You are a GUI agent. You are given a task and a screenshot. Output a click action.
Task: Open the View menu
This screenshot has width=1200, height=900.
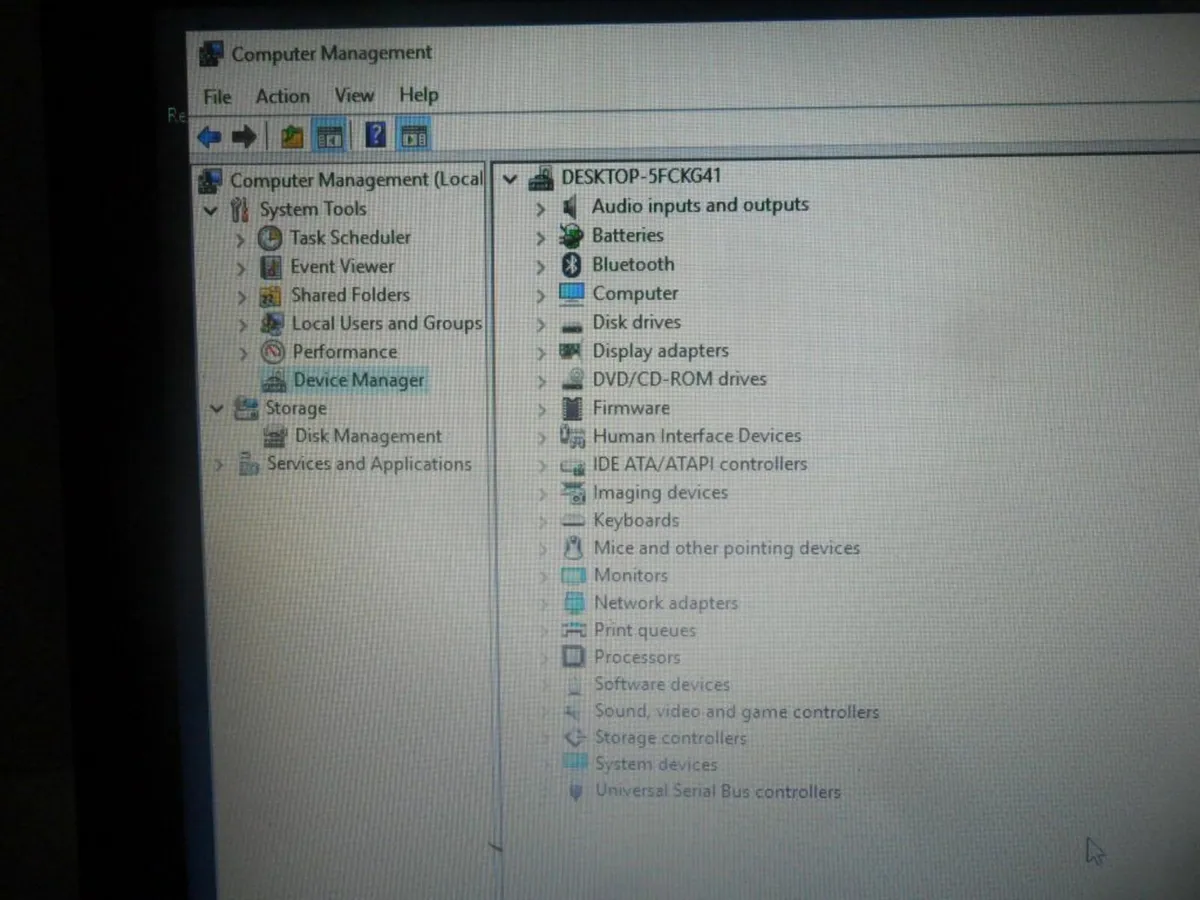(354, 94)
